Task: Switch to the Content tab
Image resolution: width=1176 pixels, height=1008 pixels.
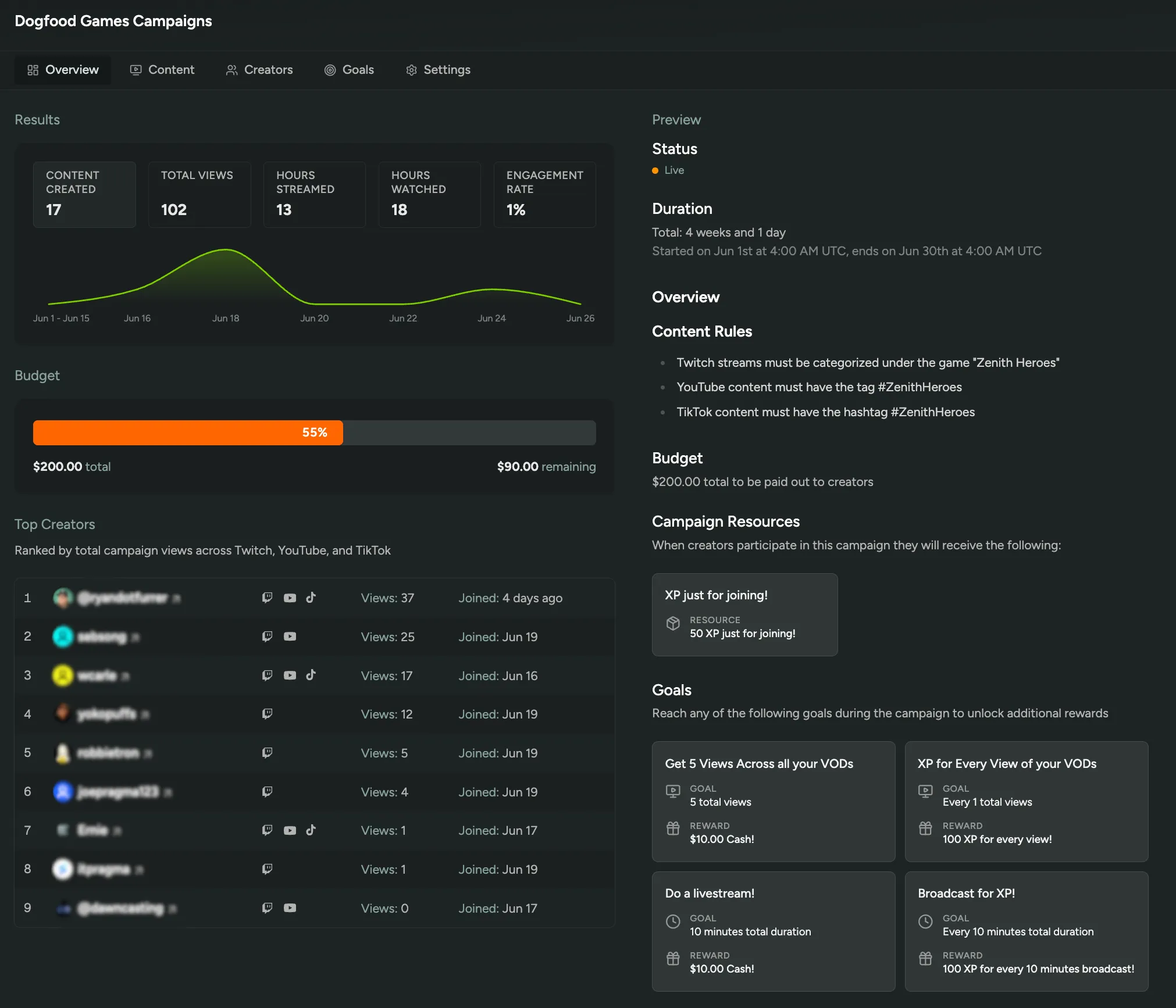Action: [162, 70]
